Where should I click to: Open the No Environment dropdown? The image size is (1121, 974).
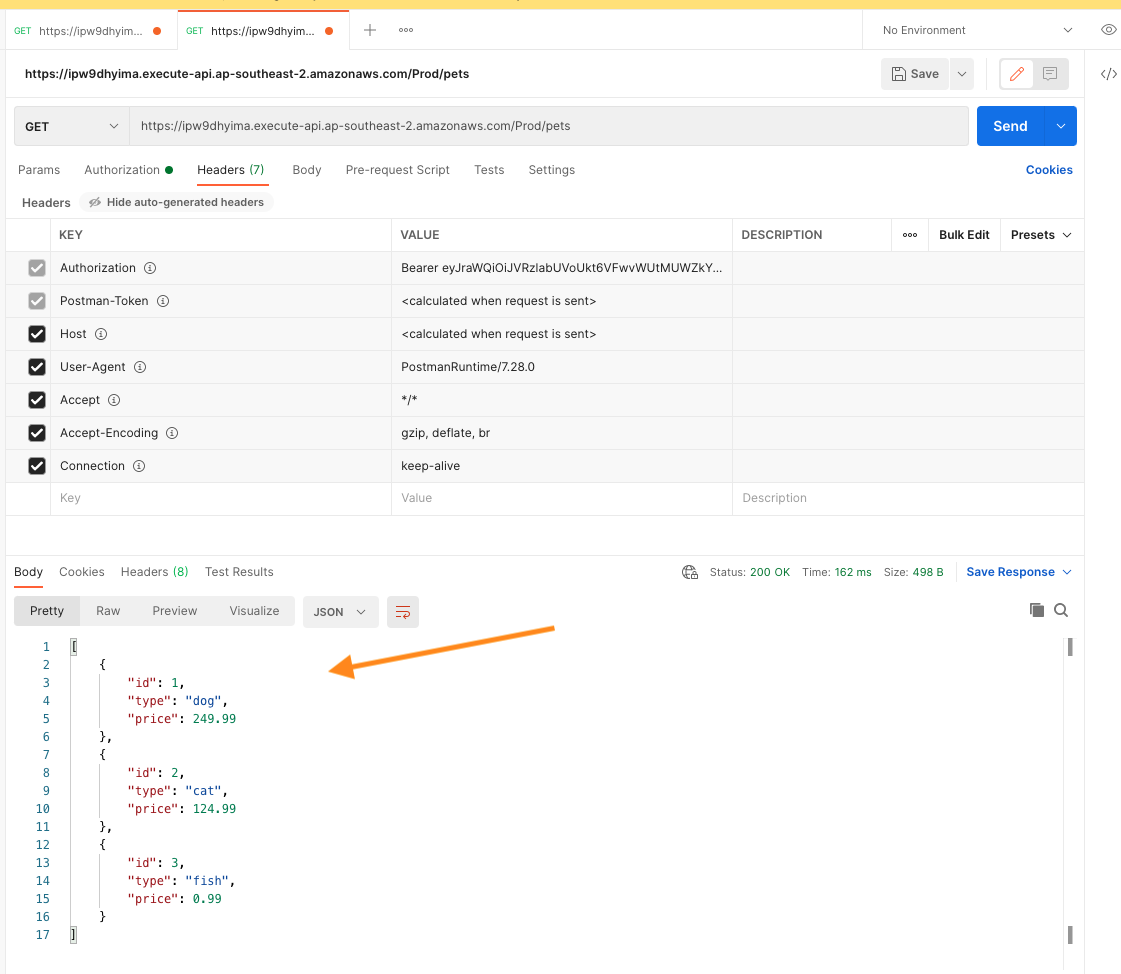pyautogui.click(x=977, y=30)
